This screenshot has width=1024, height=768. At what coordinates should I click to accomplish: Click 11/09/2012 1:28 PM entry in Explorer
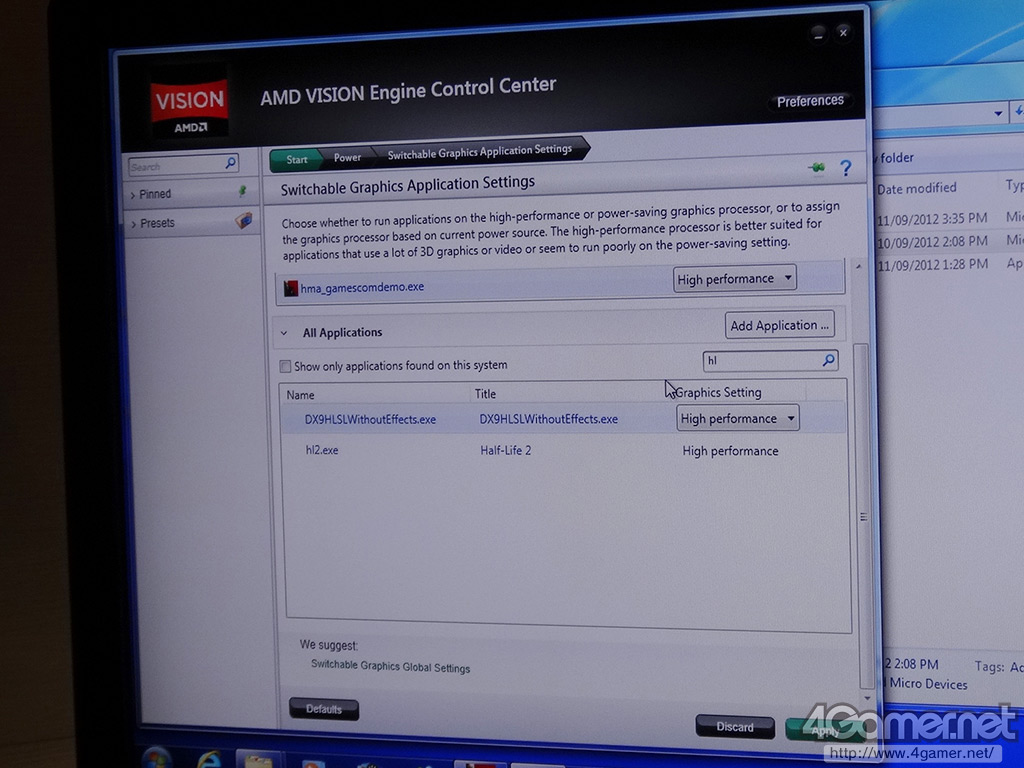pyautogui.click(x=932, y=264)
